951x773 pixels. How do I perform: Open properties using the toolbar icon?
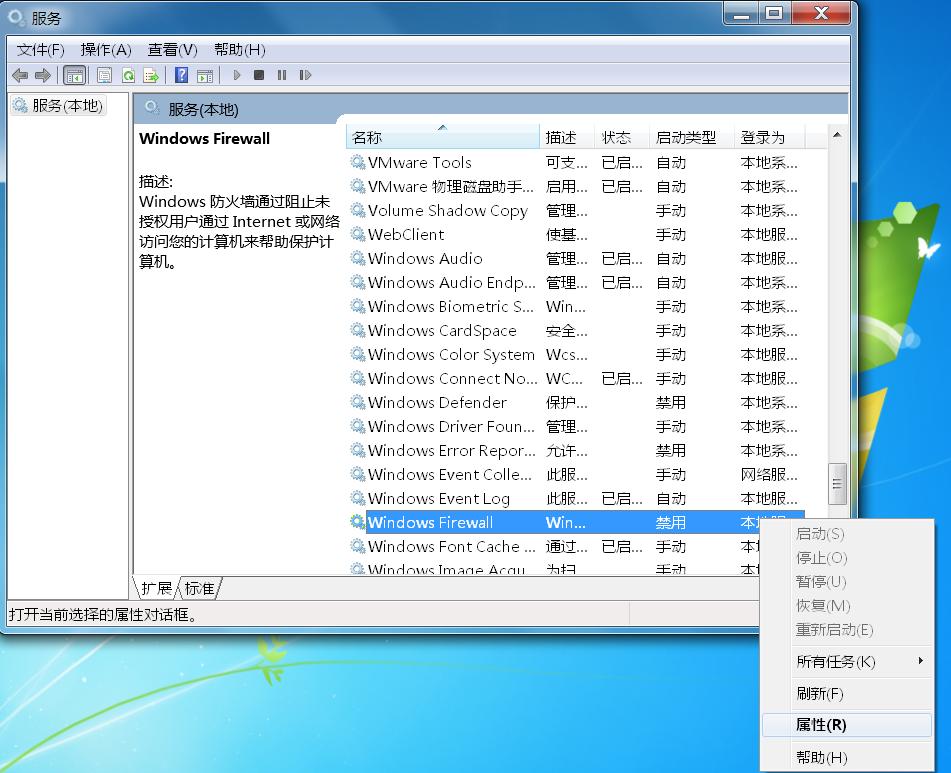click(104, 75)
